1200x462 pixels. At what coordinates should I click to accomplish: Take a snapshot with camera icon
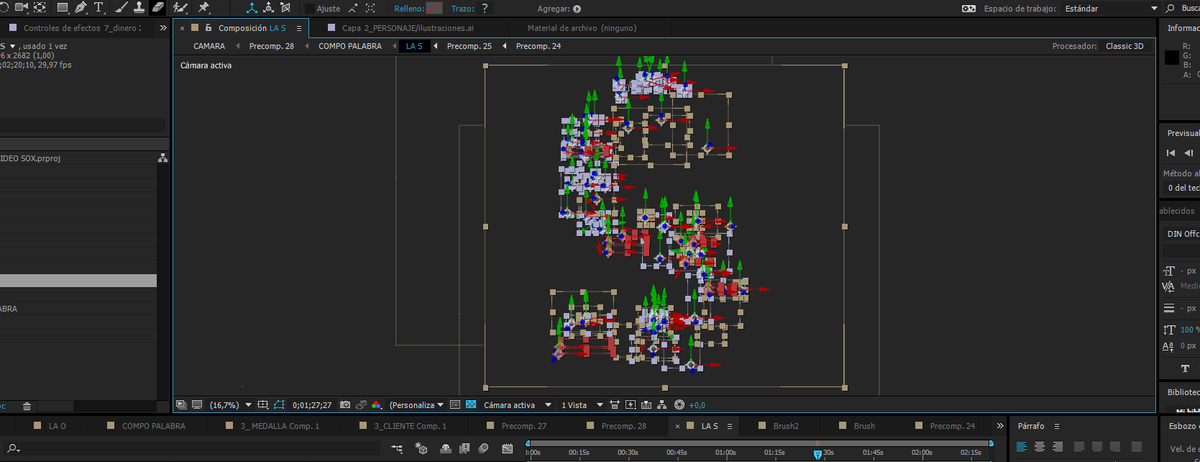[345, 404]
